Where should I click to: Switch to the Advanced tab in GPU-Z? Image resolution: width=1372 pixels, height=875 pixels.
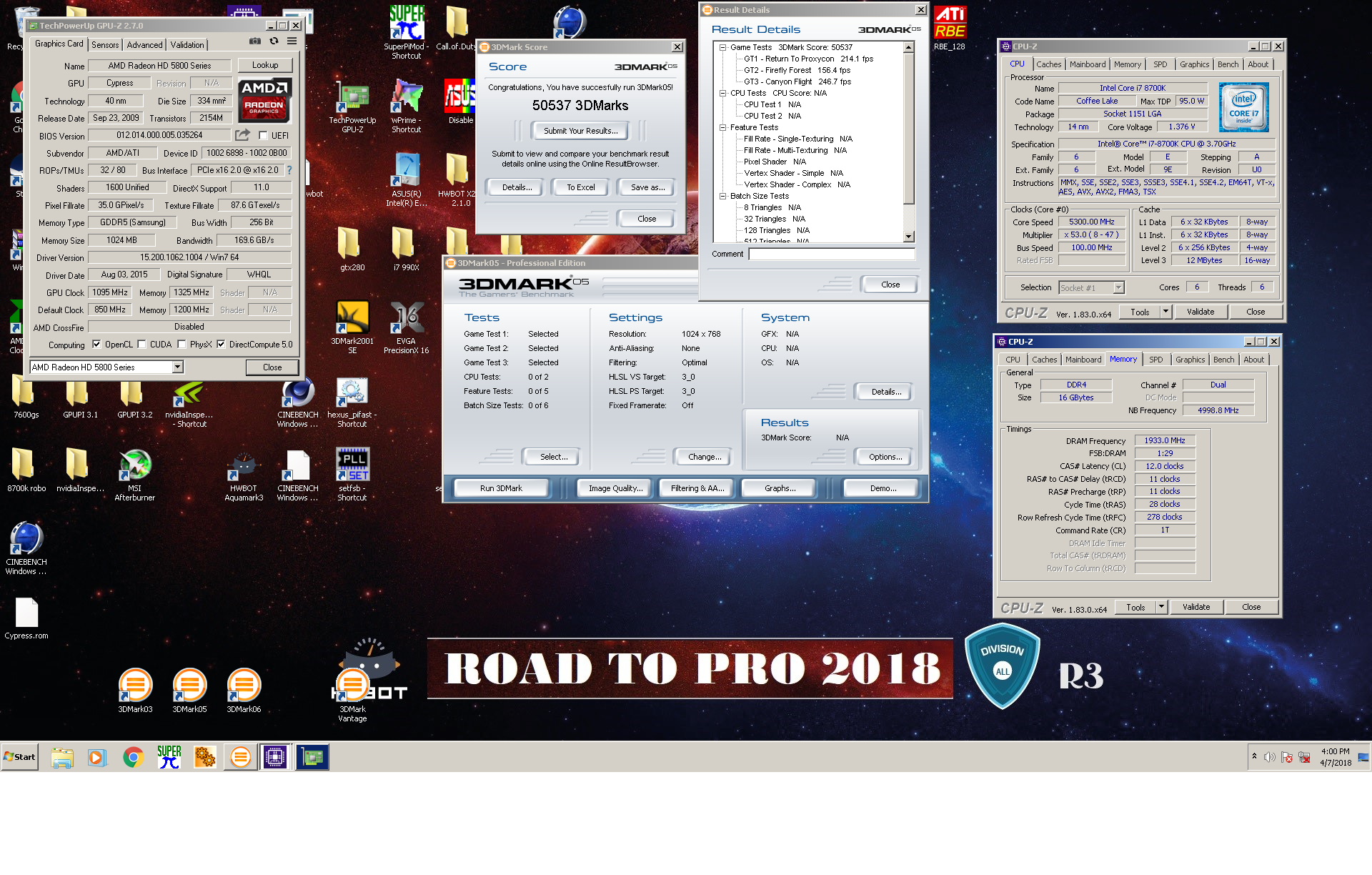(x=144, y=44)
